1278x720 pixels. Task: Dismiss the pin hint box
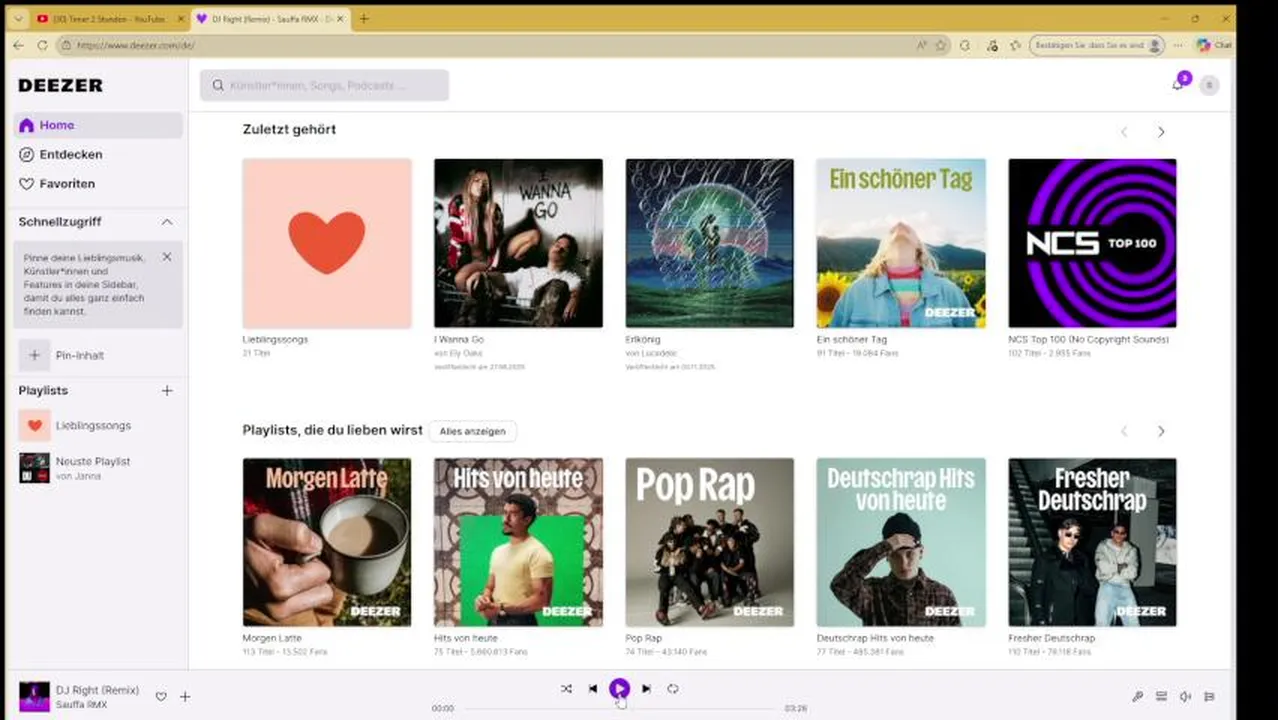pos(167,257)
